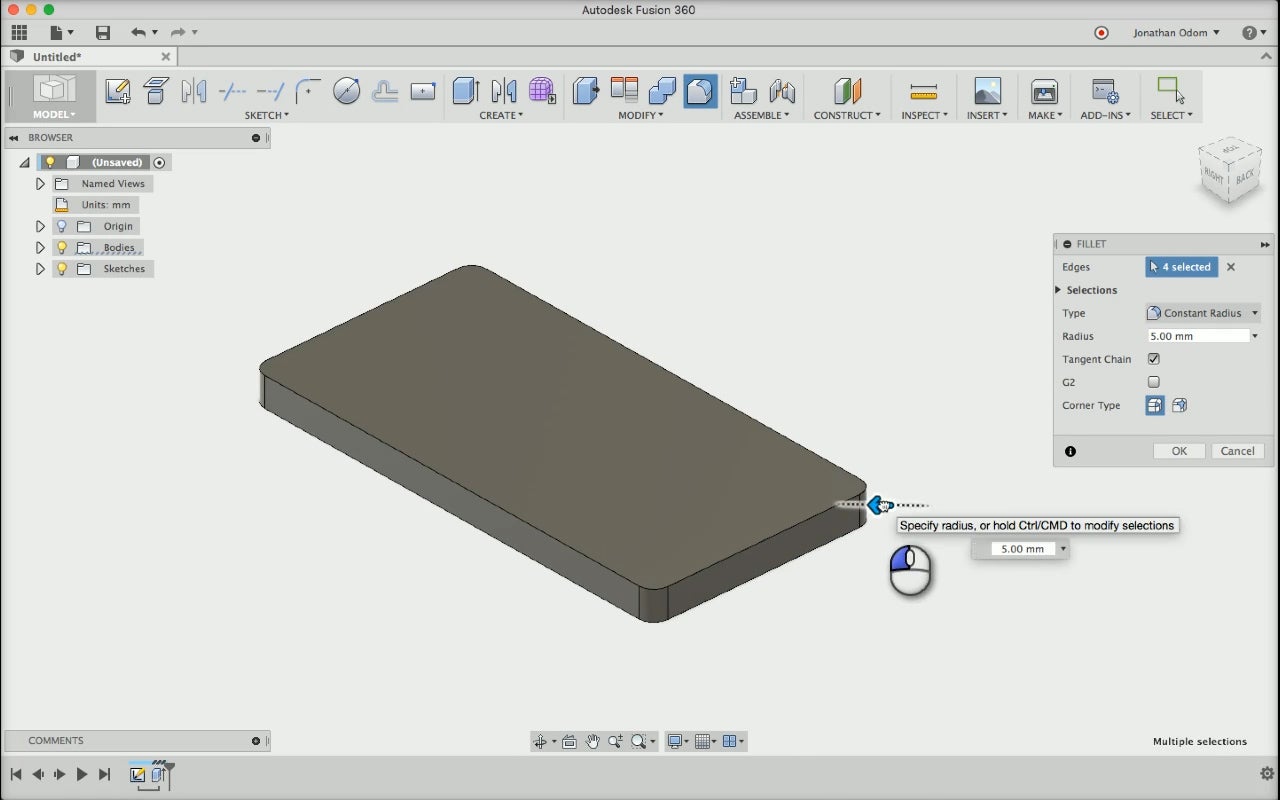Click the Save disk icon
The height and width of the screenshot is (800, 1280).
coord(102,33)
